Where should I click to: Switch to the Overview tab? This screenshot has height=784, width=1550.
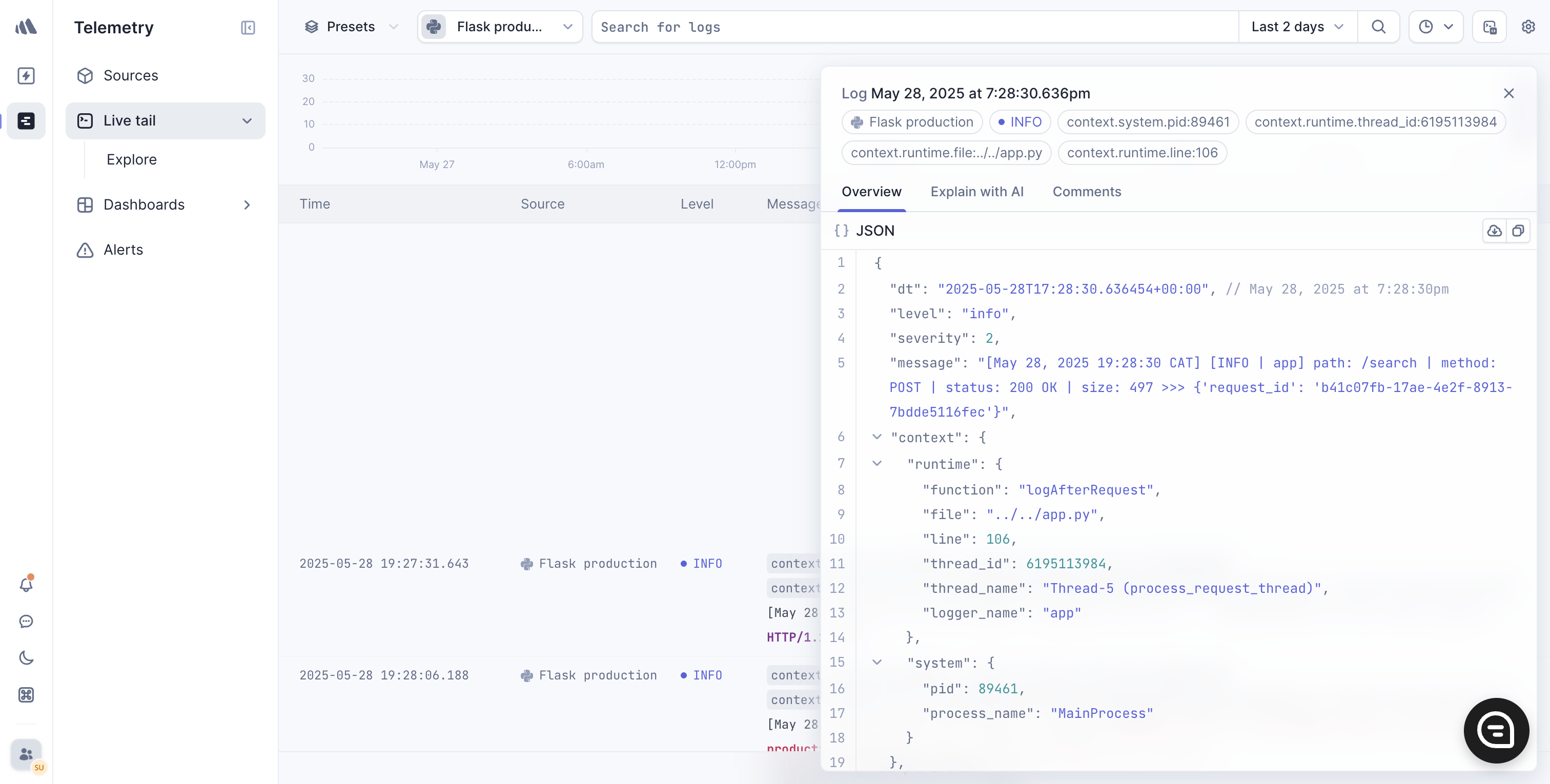pos(871,191)
